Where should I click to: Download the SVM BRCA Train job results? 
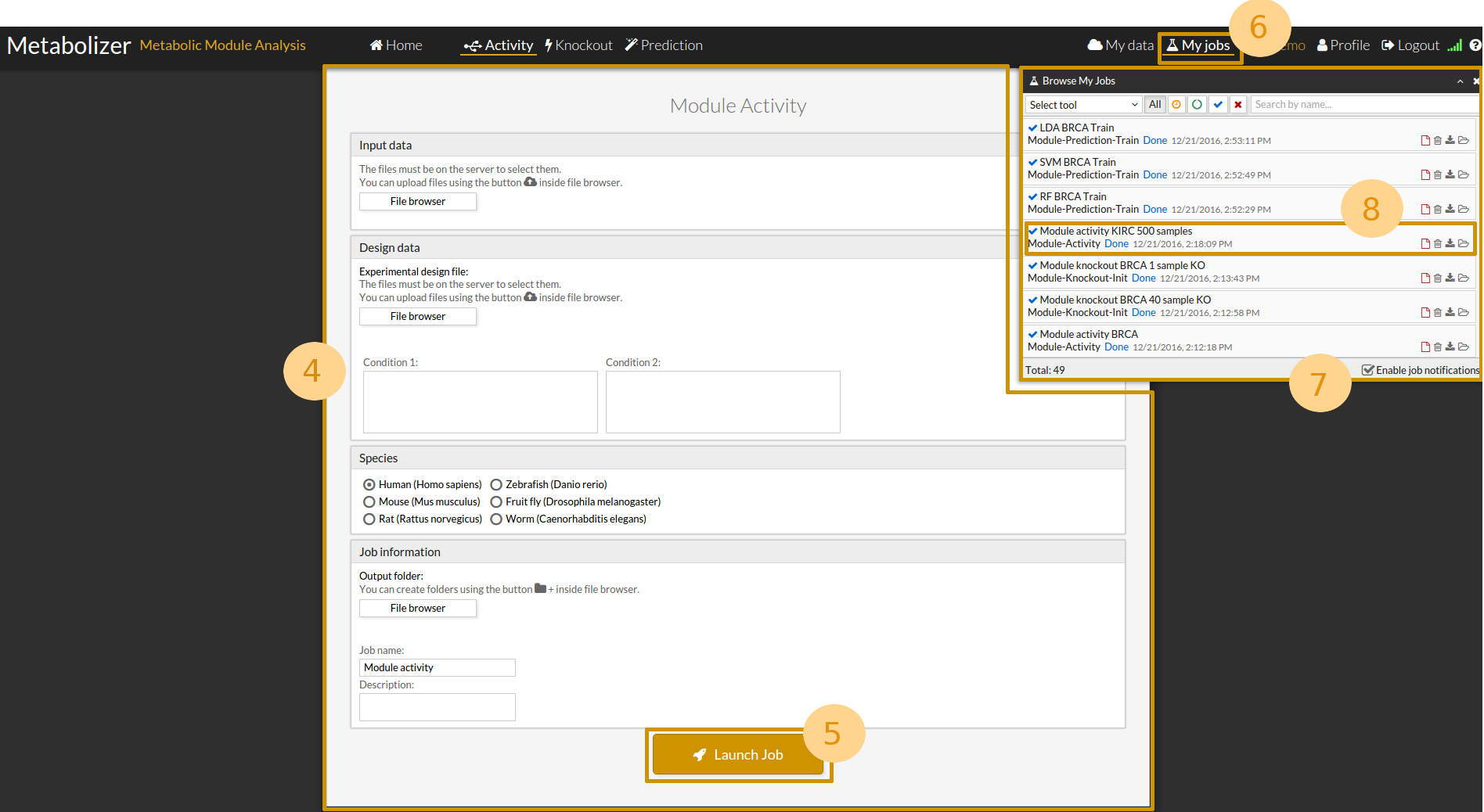pos(1450,175)
